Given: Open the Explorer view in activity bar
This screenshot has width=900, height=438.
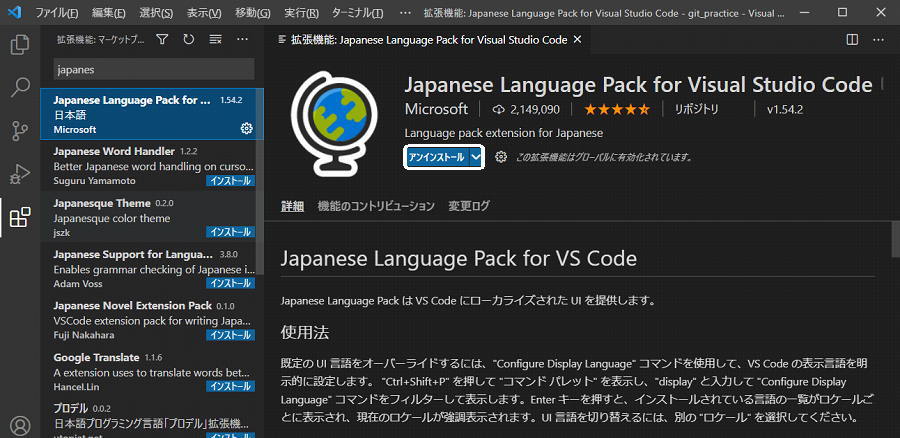Looking at the screenshot, I should [x=20, y=45].
